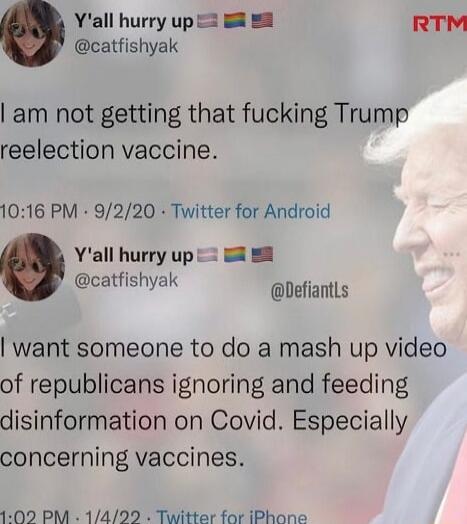Click the rainbow flag emoji in first tweet
Viewport: 467px width, 524px height.
pyautogui.click(x=234, y=21)
